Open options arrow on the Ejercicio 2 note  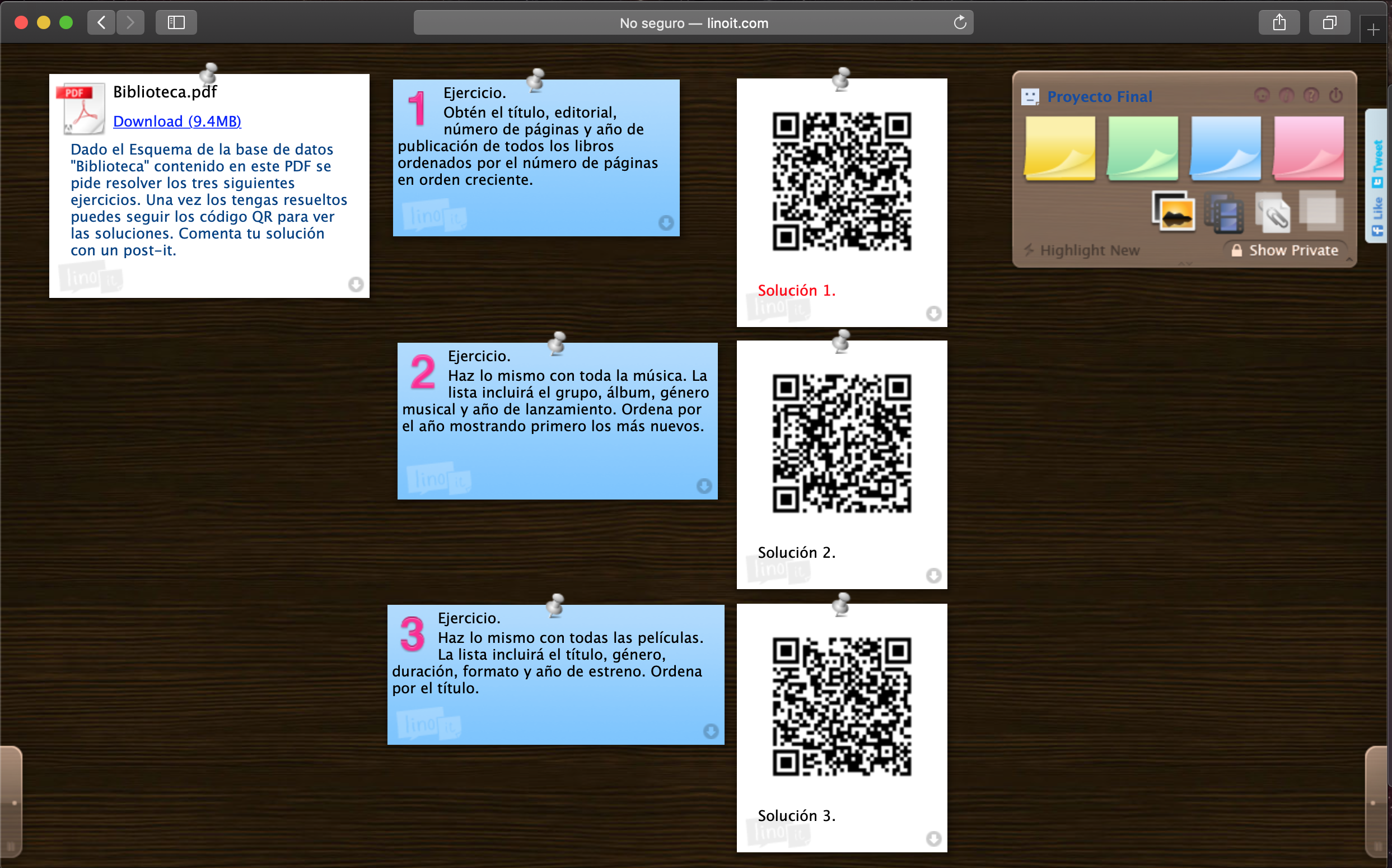[x=704, y=487]
